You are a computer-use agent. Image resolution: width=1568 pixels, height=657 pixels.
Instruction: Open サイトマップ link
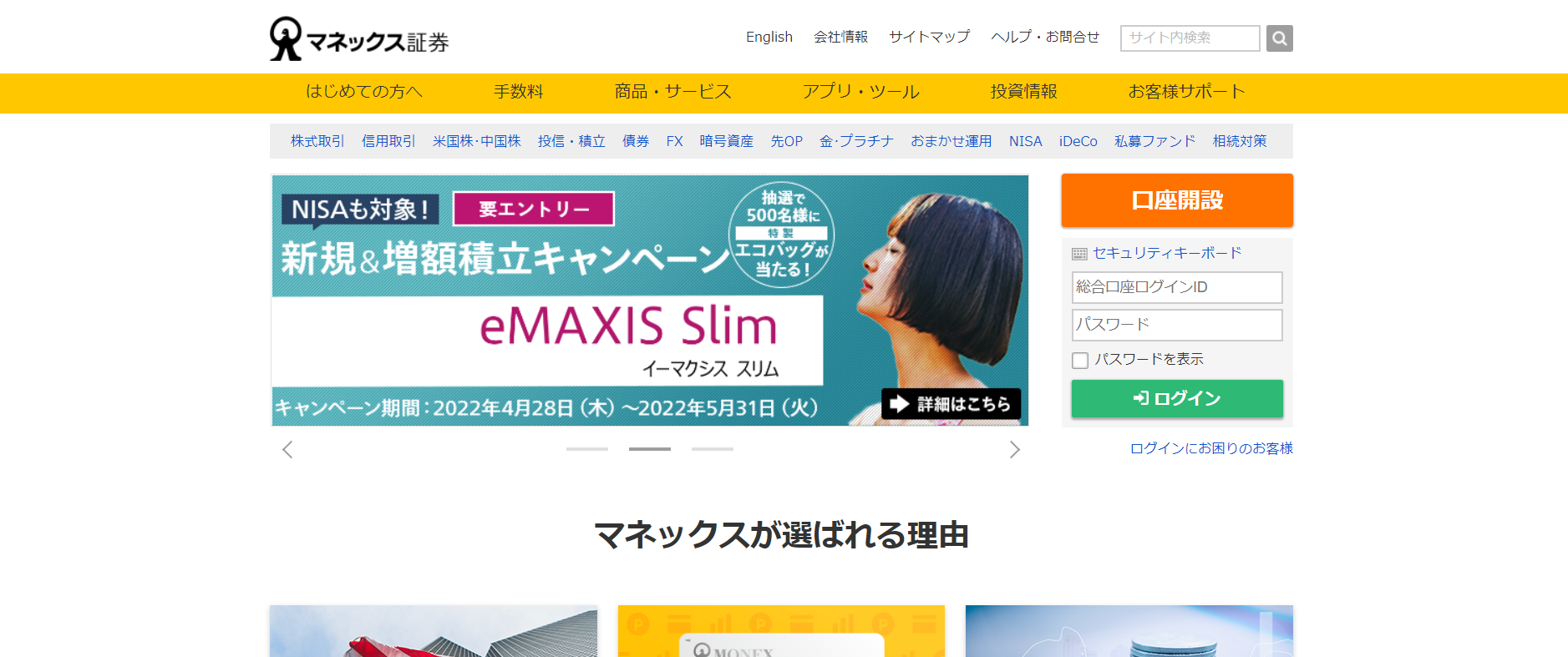coord(929,37)
